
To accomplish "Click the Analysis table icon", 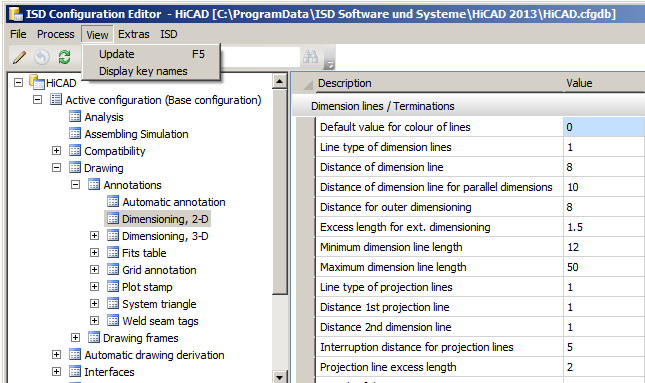I will point(75,117).
